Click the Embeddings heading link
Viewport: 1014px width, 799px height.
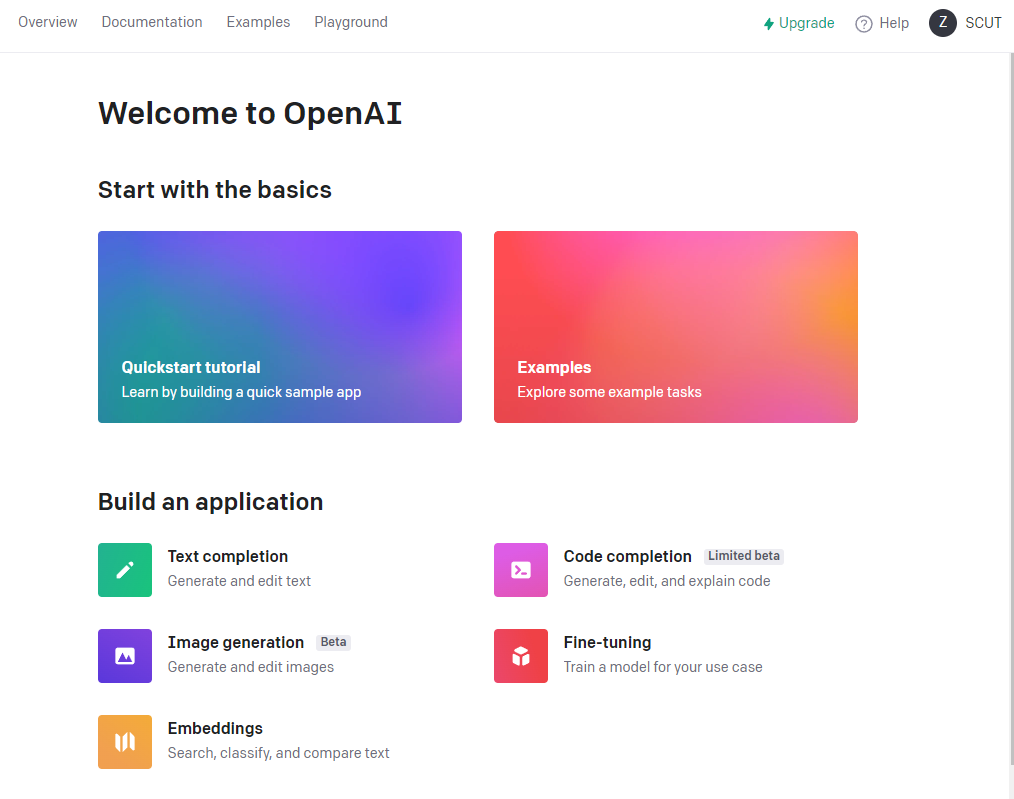[215, 729]
